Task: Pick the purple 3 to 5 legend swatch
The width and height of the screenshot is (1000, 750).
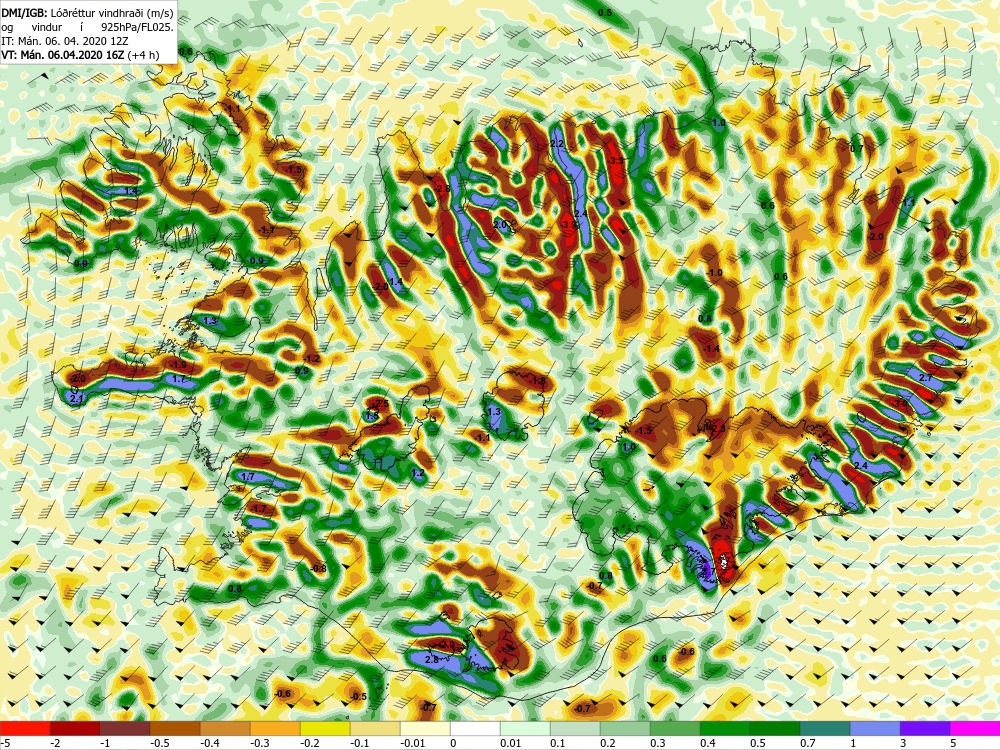Action: coord(925,728)
